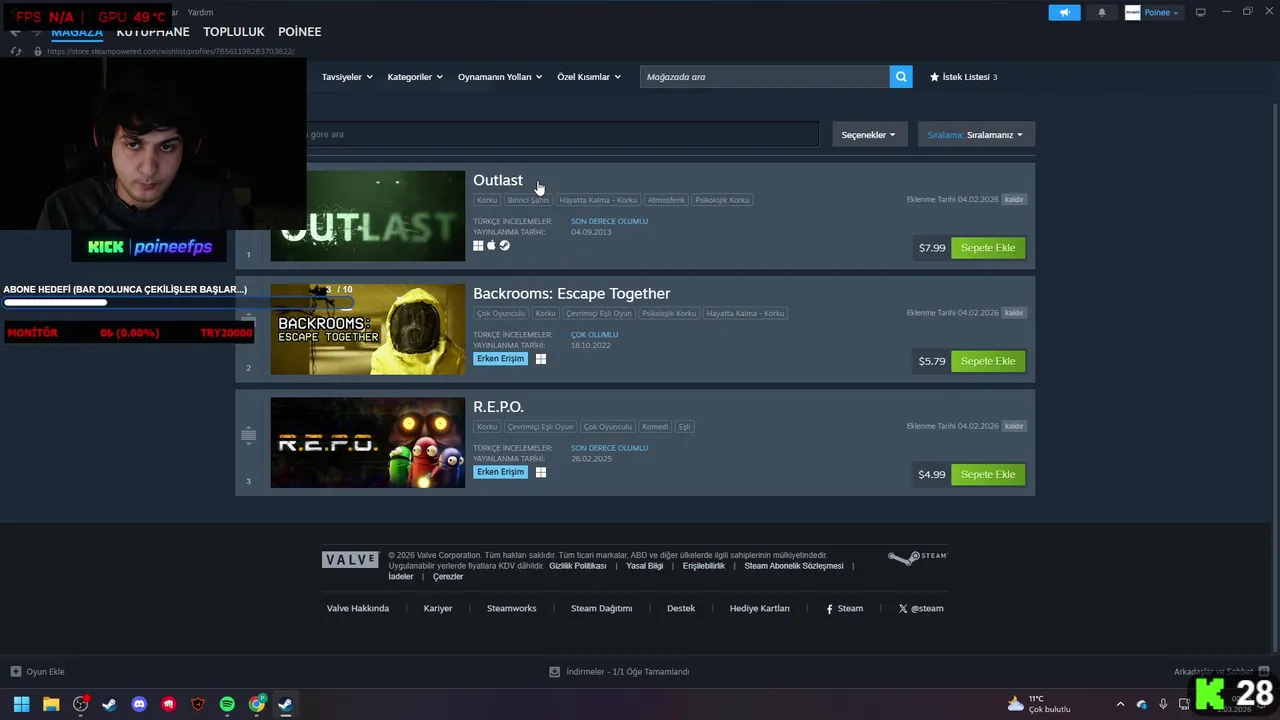
Task: Open the Yardım menu
Action: click(x=201, y=12)
